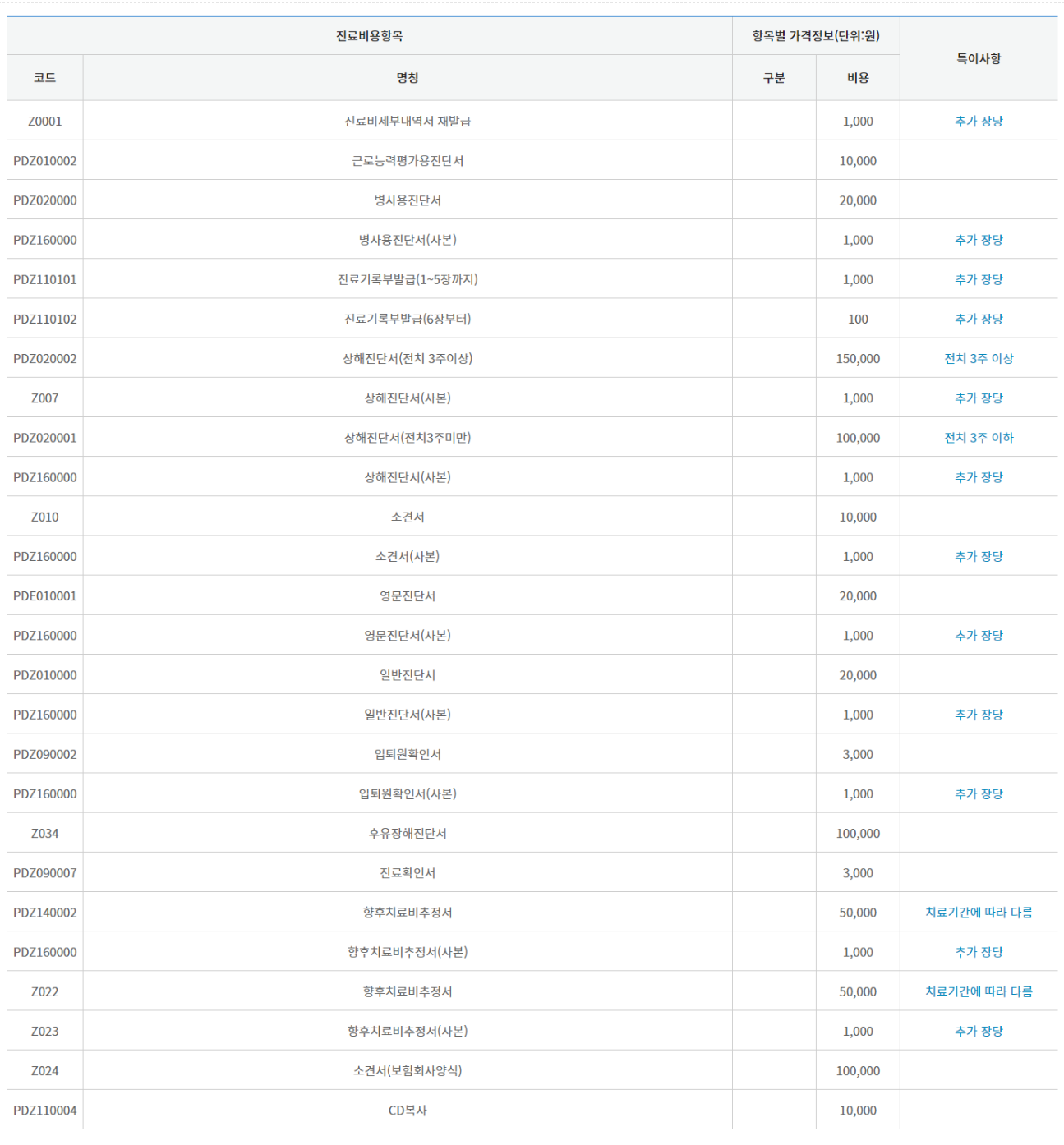Click the 항목별 가격정보(단위:원) header
The image size is (1064, 1145).
(x=816, y=36)
